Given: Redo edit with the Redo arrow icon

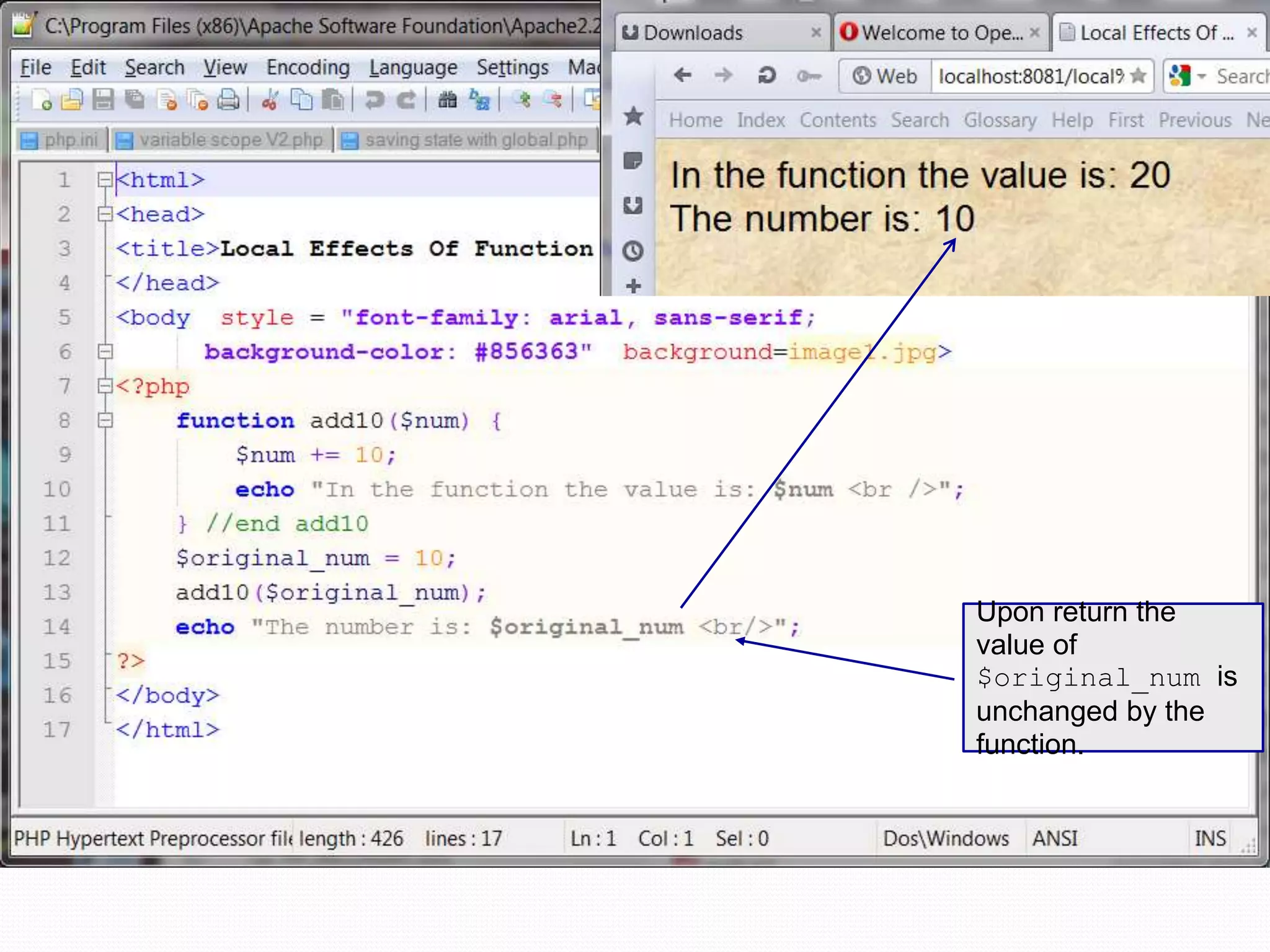Looking at the screenshot, I should [x=406, y=100].
